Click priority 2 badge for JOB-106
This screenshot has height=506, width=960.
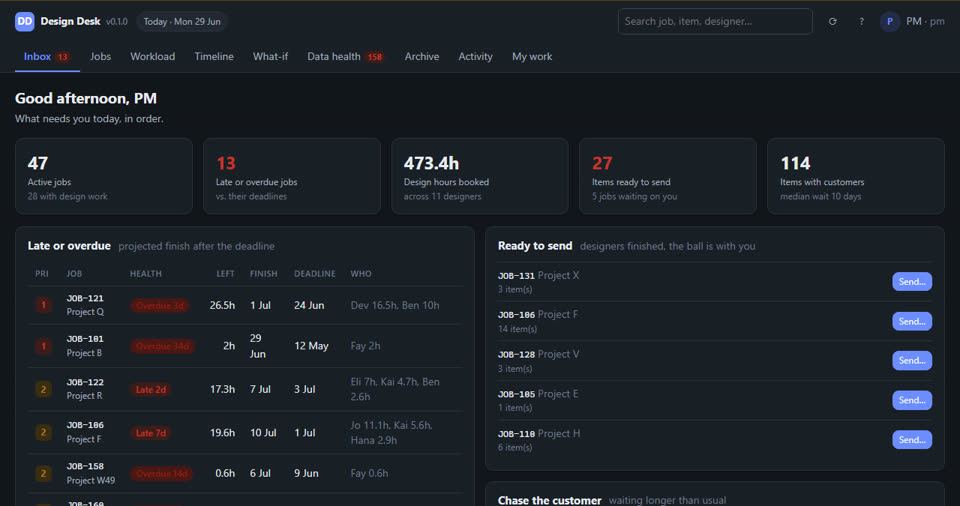click(x=43, y=432)
